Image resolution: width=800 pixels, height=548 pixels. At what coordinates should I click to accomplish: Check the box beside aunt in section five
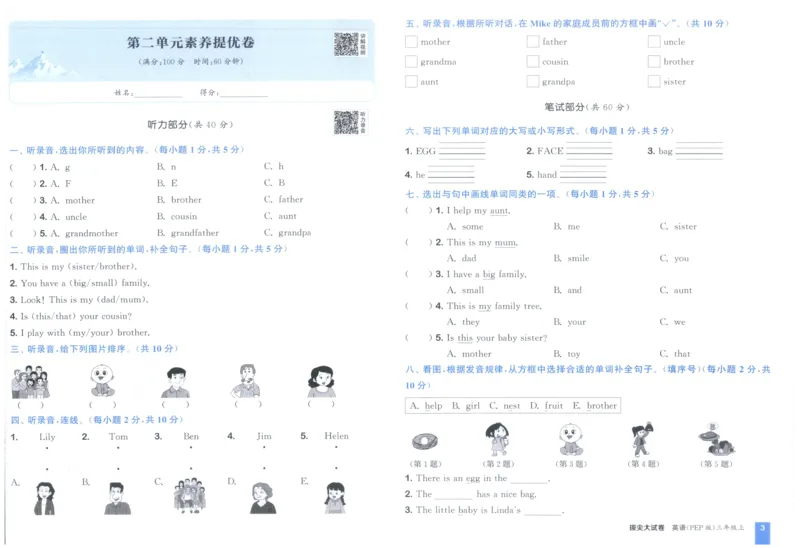[411, 81]
